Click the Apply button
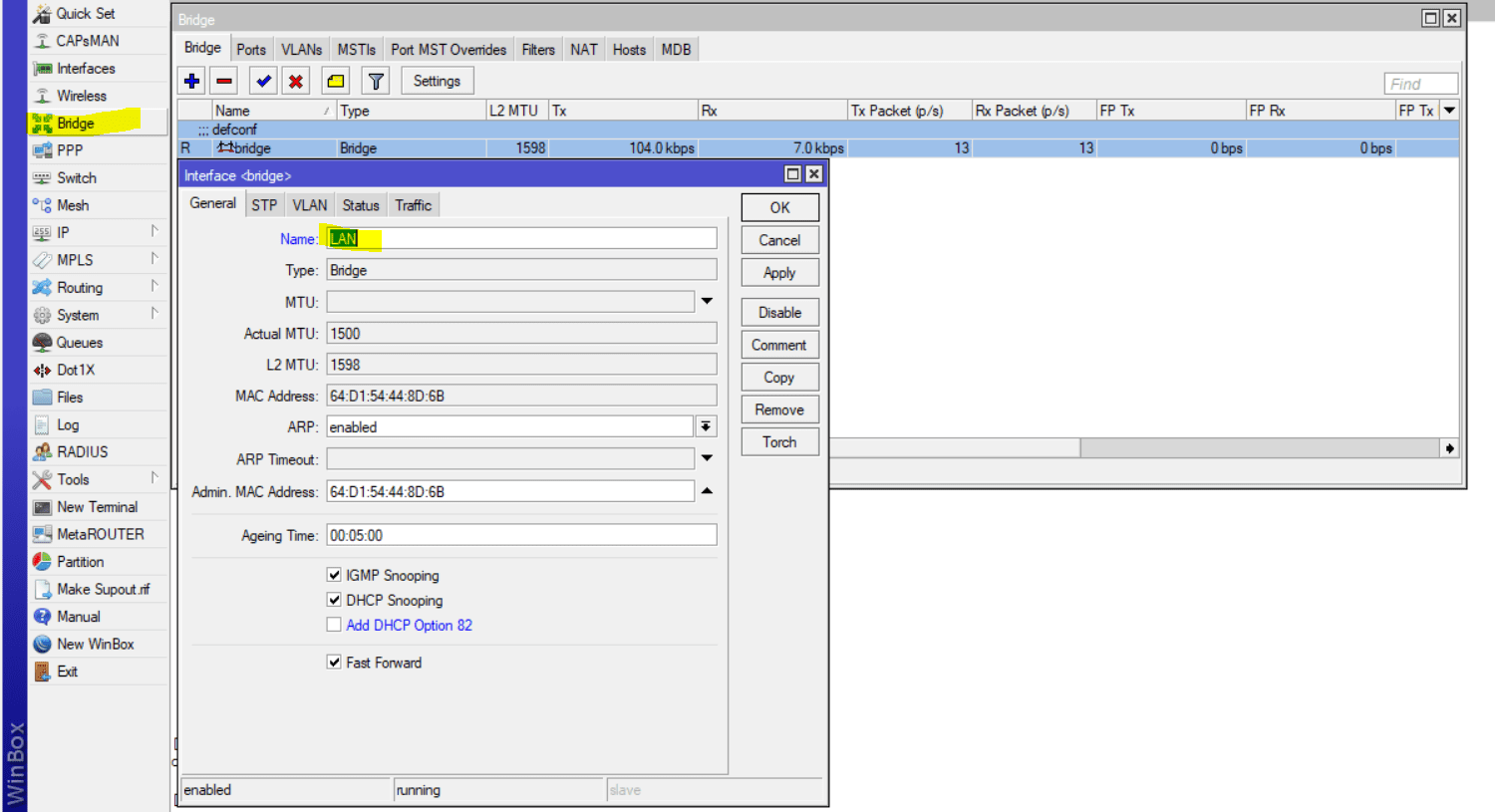Viewport: 1495px width, 812px height. [779, 273]
